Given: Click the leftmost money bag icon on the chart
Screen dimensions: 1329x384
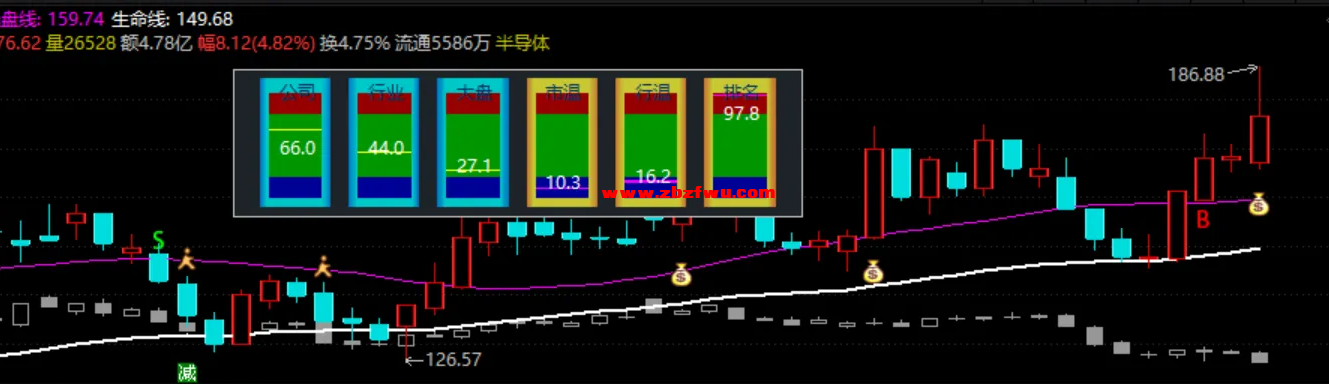Looking at the screenshot, I should pos(682,272).
